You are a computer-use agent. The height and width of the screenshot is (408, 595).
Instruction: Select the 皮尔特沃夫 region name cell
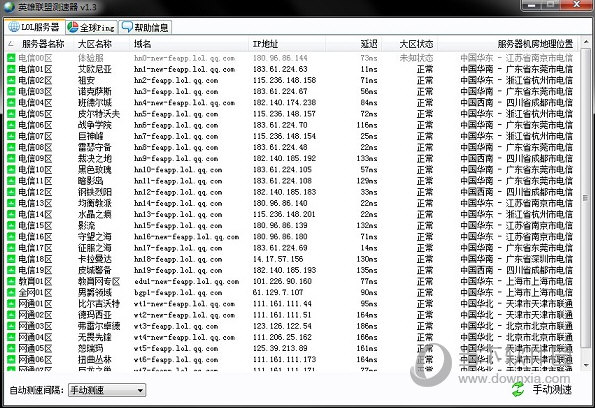point(99,114)
